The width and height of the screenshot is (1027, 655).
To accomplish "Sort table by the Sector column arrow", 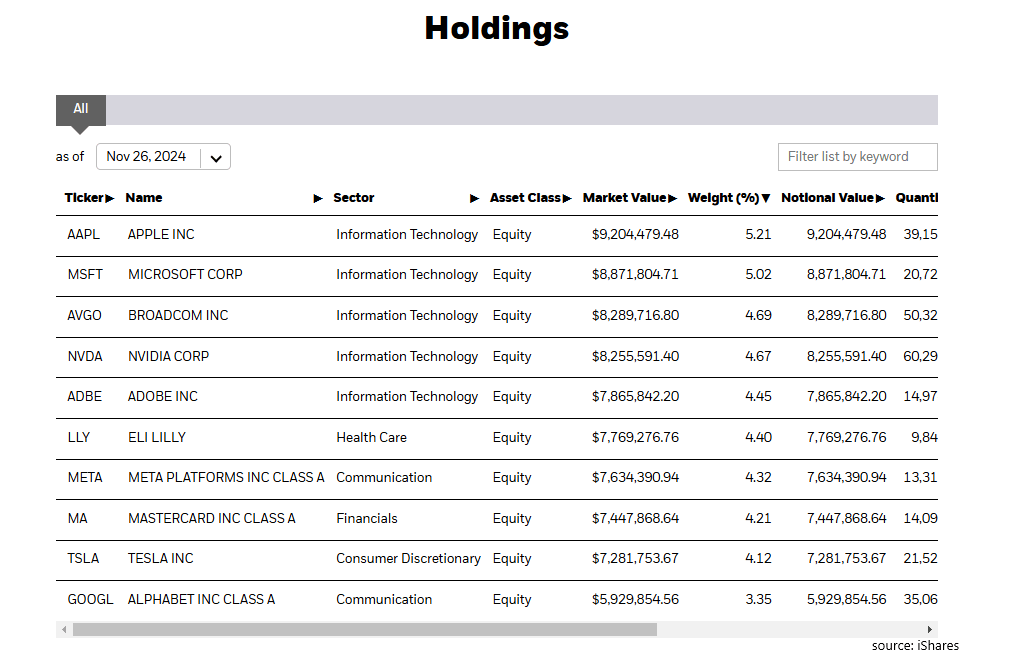I will [474, 197].
